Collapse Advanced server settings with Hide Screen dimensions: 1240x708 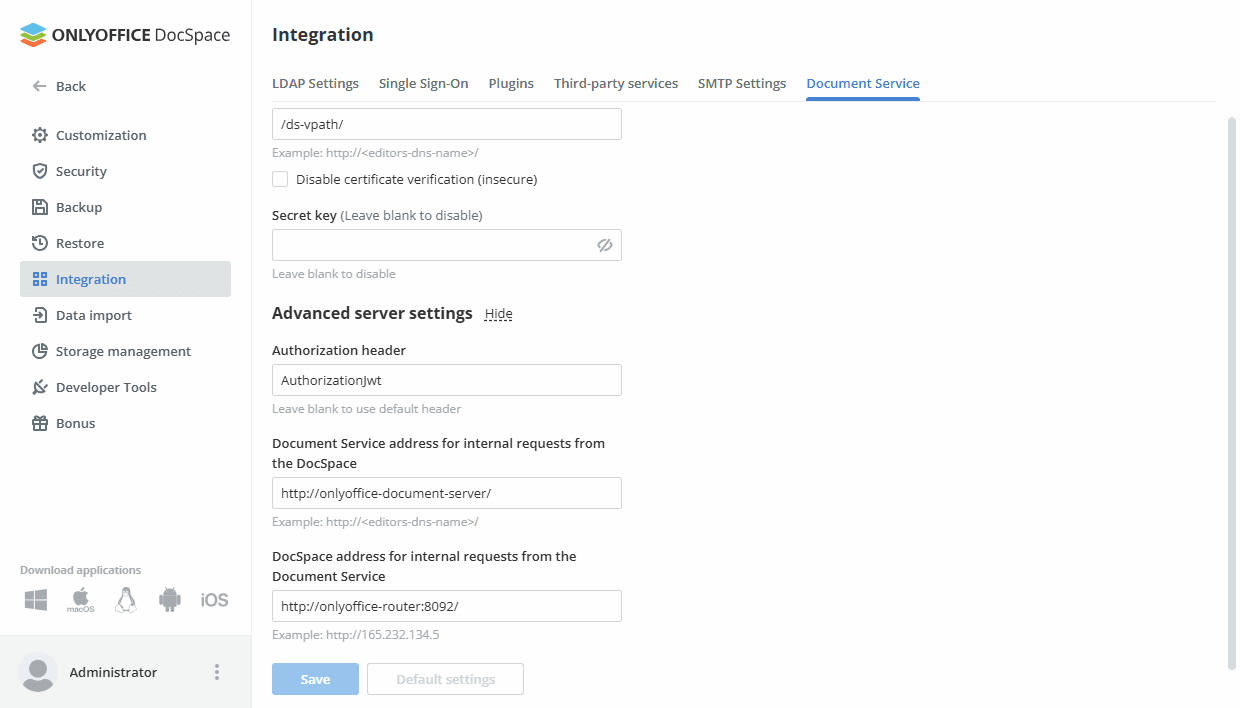pos(498,313)
